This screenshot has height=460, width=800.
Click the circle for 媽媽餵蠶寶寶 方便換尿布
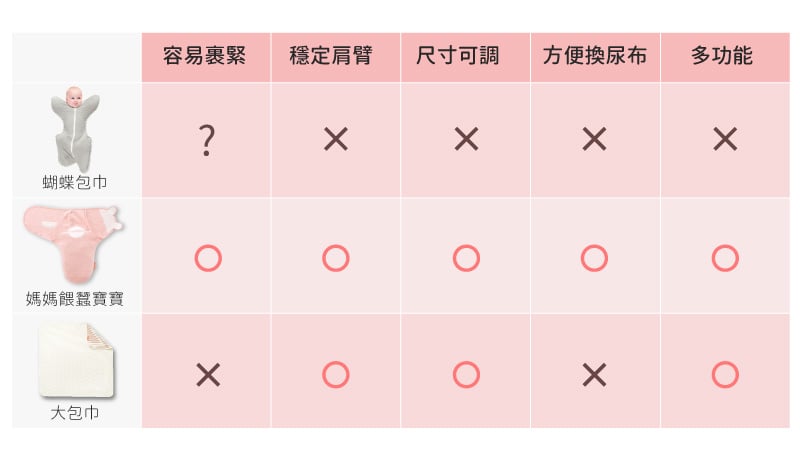click(594, 258)
